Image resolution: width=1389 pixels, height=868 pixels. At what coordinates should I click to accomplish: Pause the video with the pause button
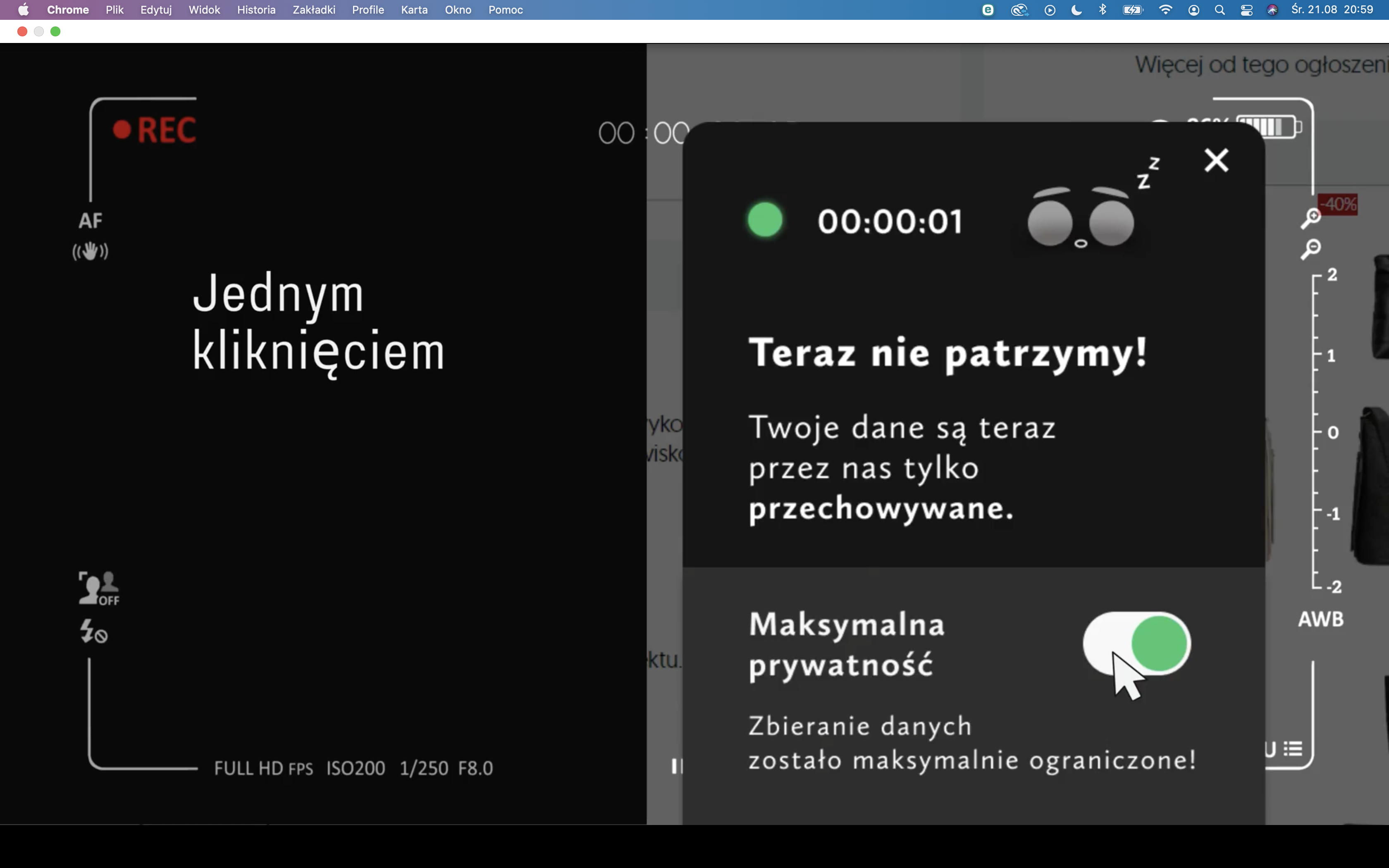pos(677,766)
